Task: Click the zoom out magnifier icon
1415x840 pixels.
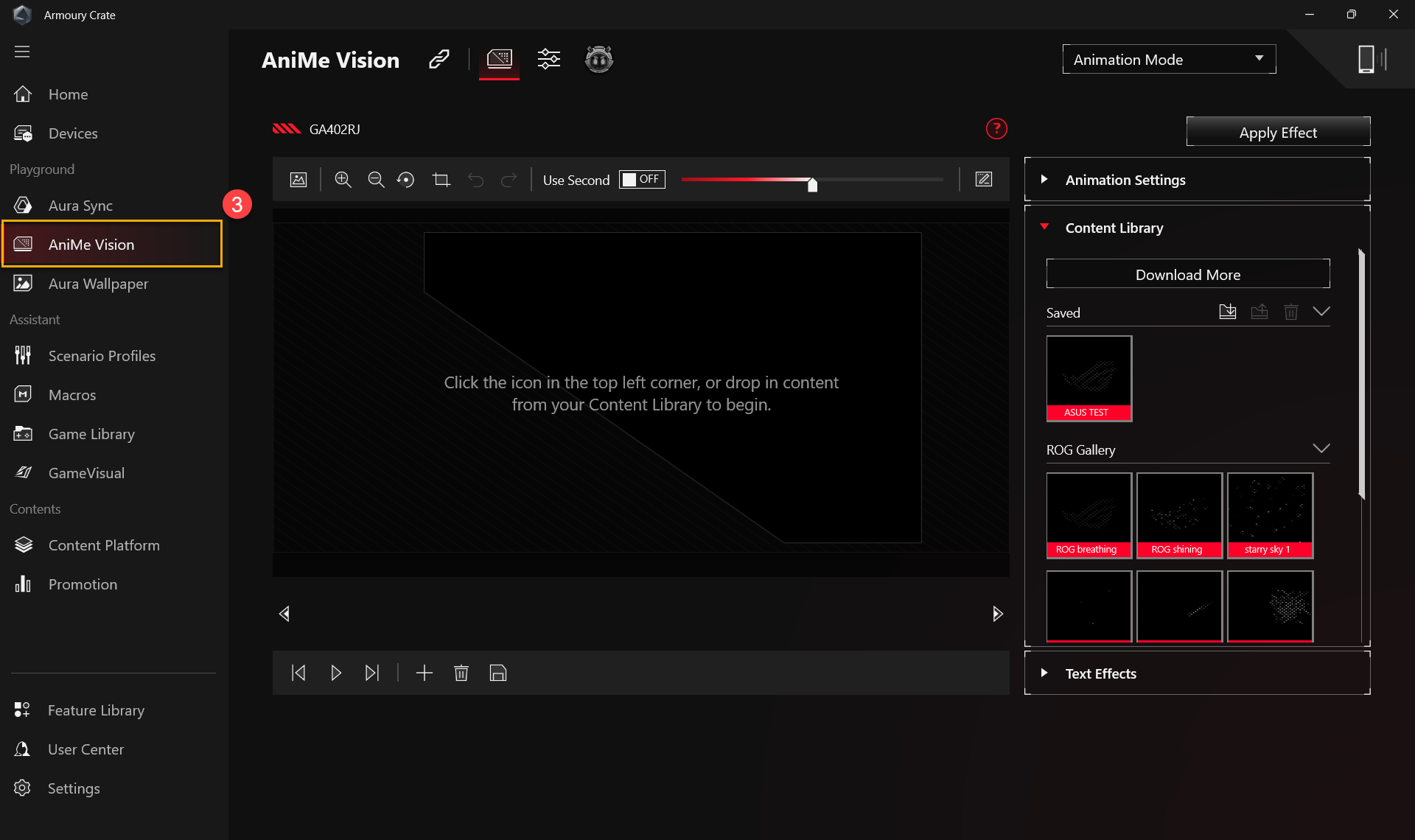Action: (376, 180)
